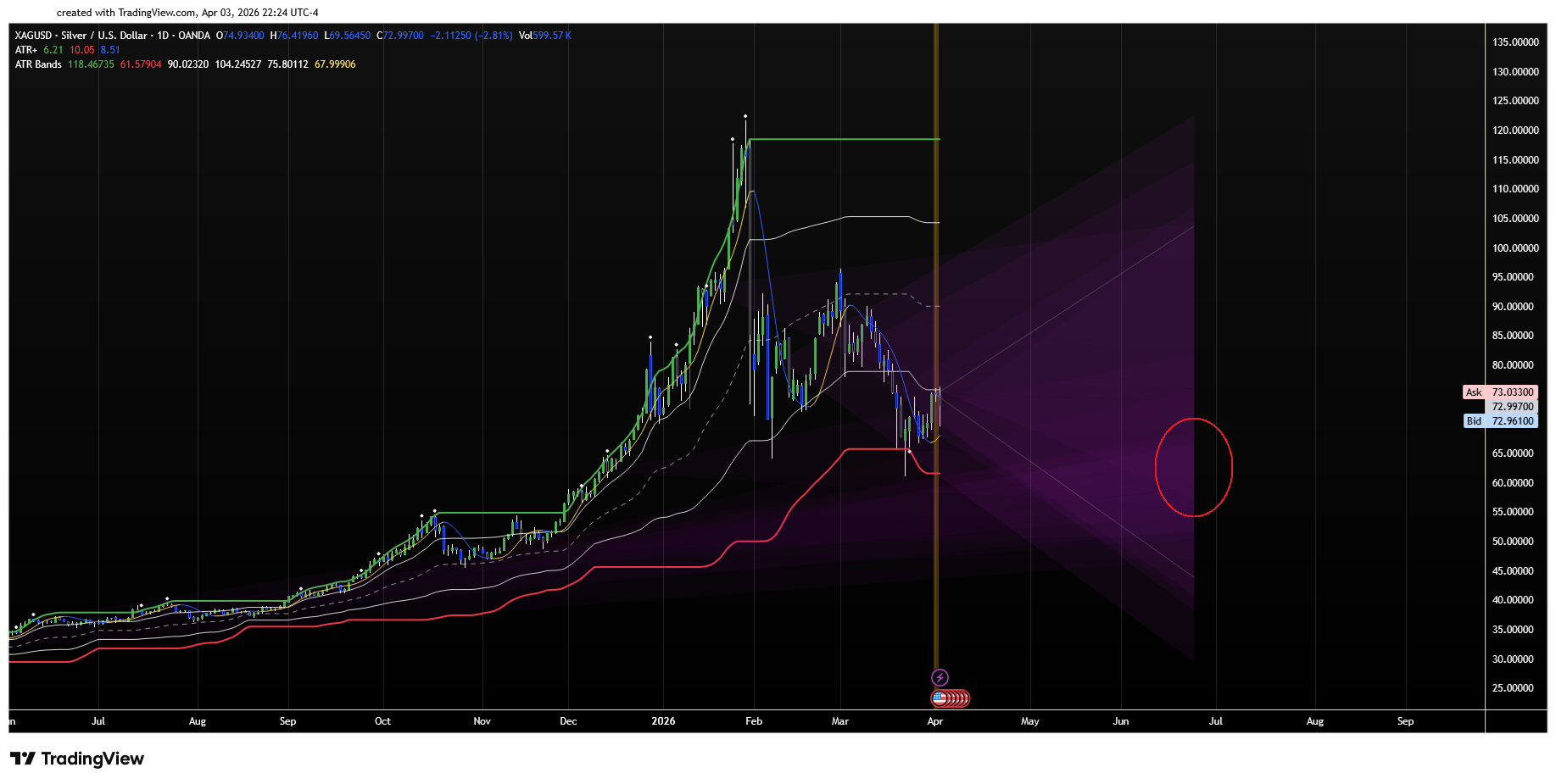
Task: Click the 120.00000 price axis label
Action: tap(1515, 131)
